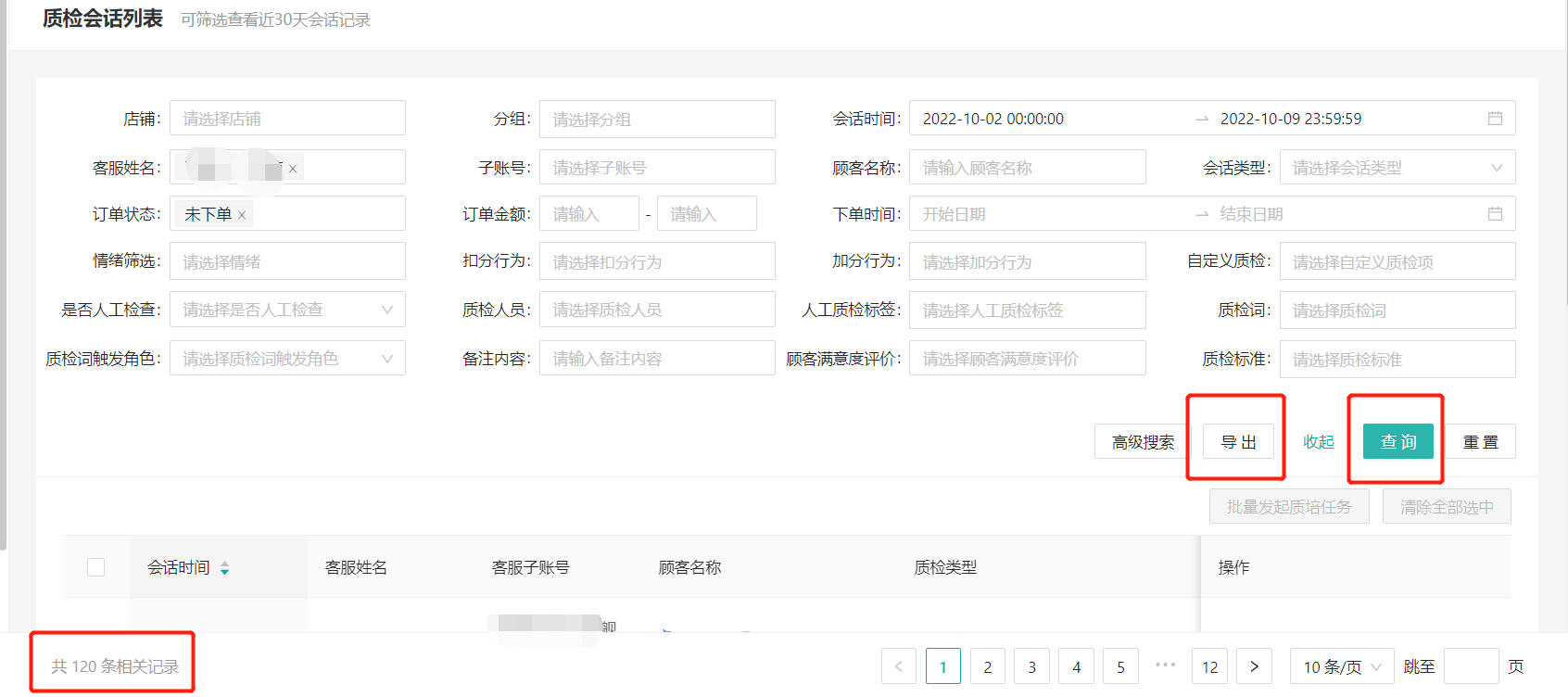Click the 质检类型 column header

click(x=945, y=567)
